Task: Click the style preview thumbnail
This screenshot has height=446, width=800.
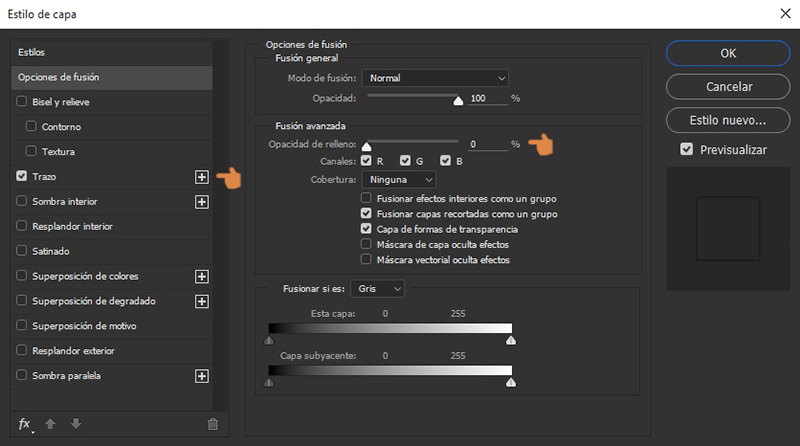Action: [728, 229]
